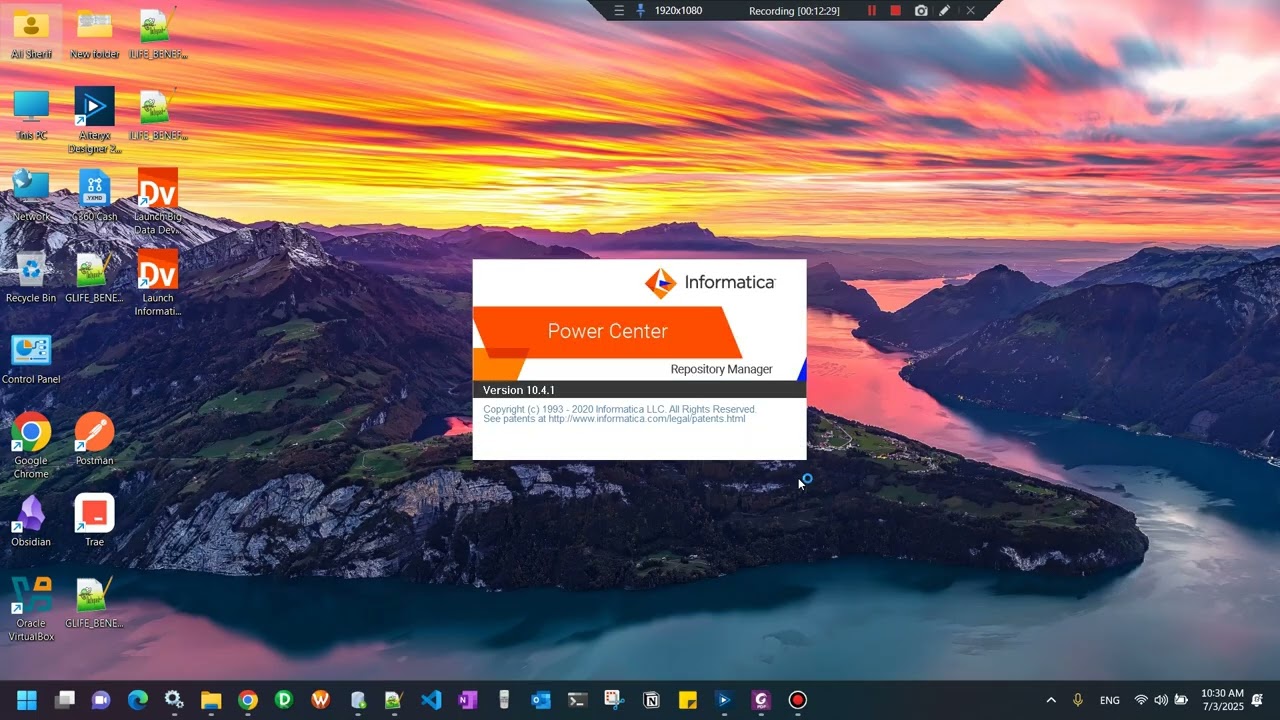Open the recording toolbar hamburger menu

point(619,11)
